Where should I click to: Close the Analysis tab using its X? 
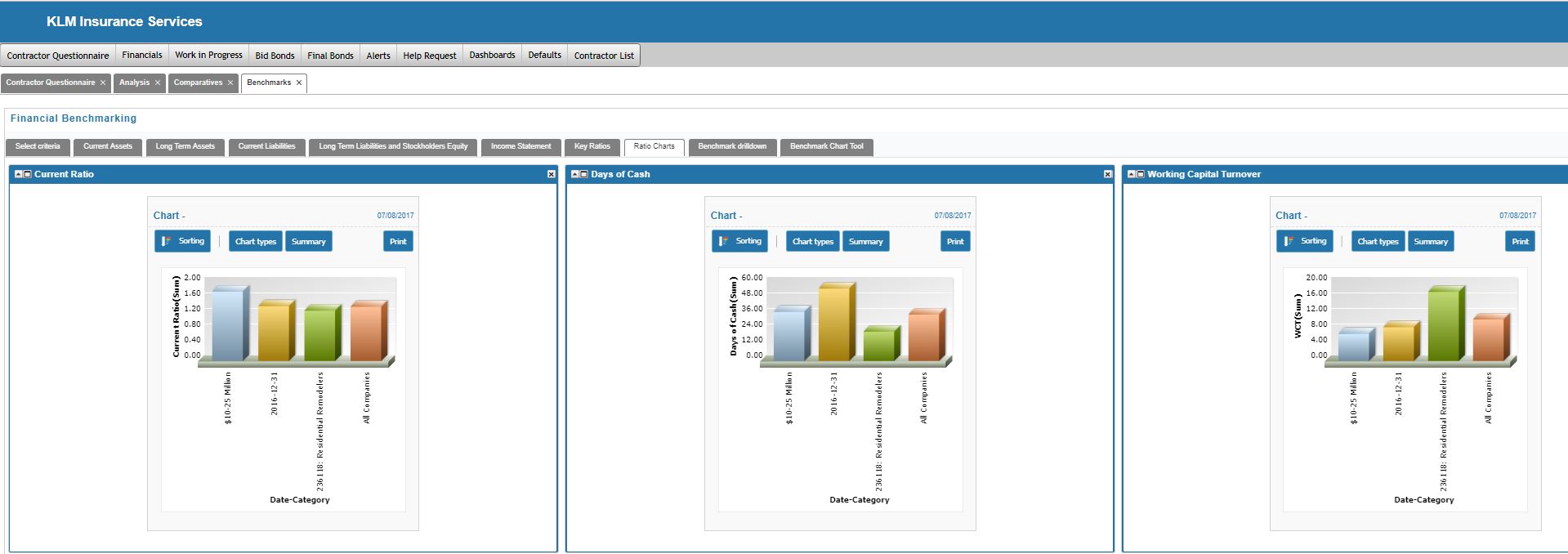(158, 83)
